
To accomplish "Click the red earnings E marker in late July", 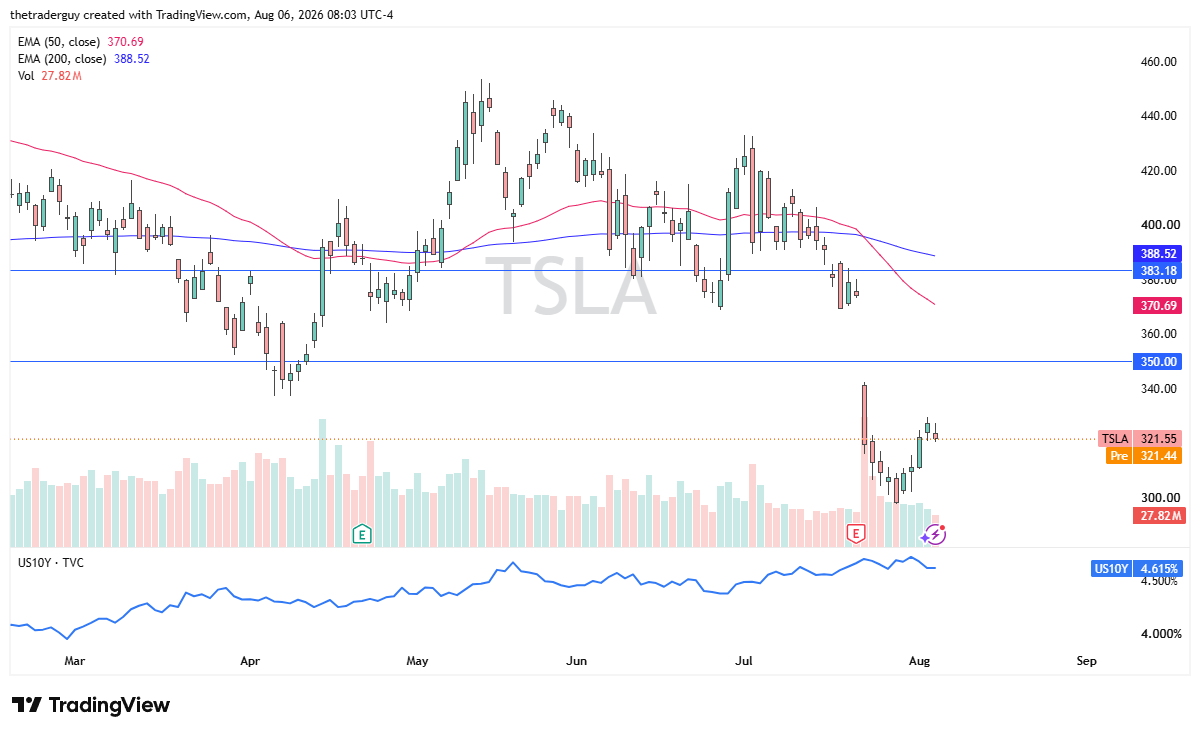I will point(855,534).
